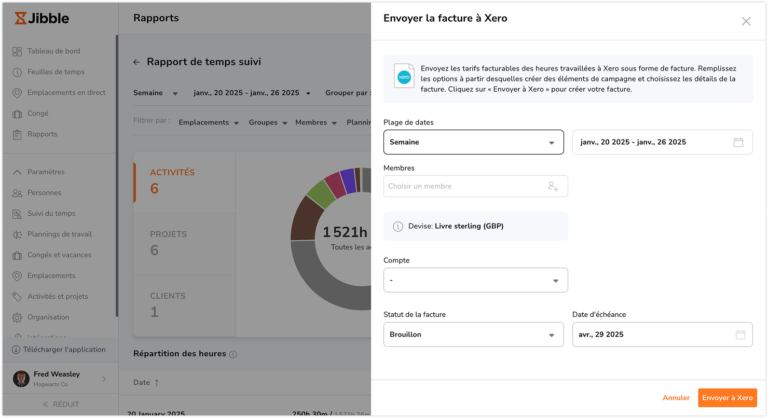Click the invoice date range field

point(662,142)
